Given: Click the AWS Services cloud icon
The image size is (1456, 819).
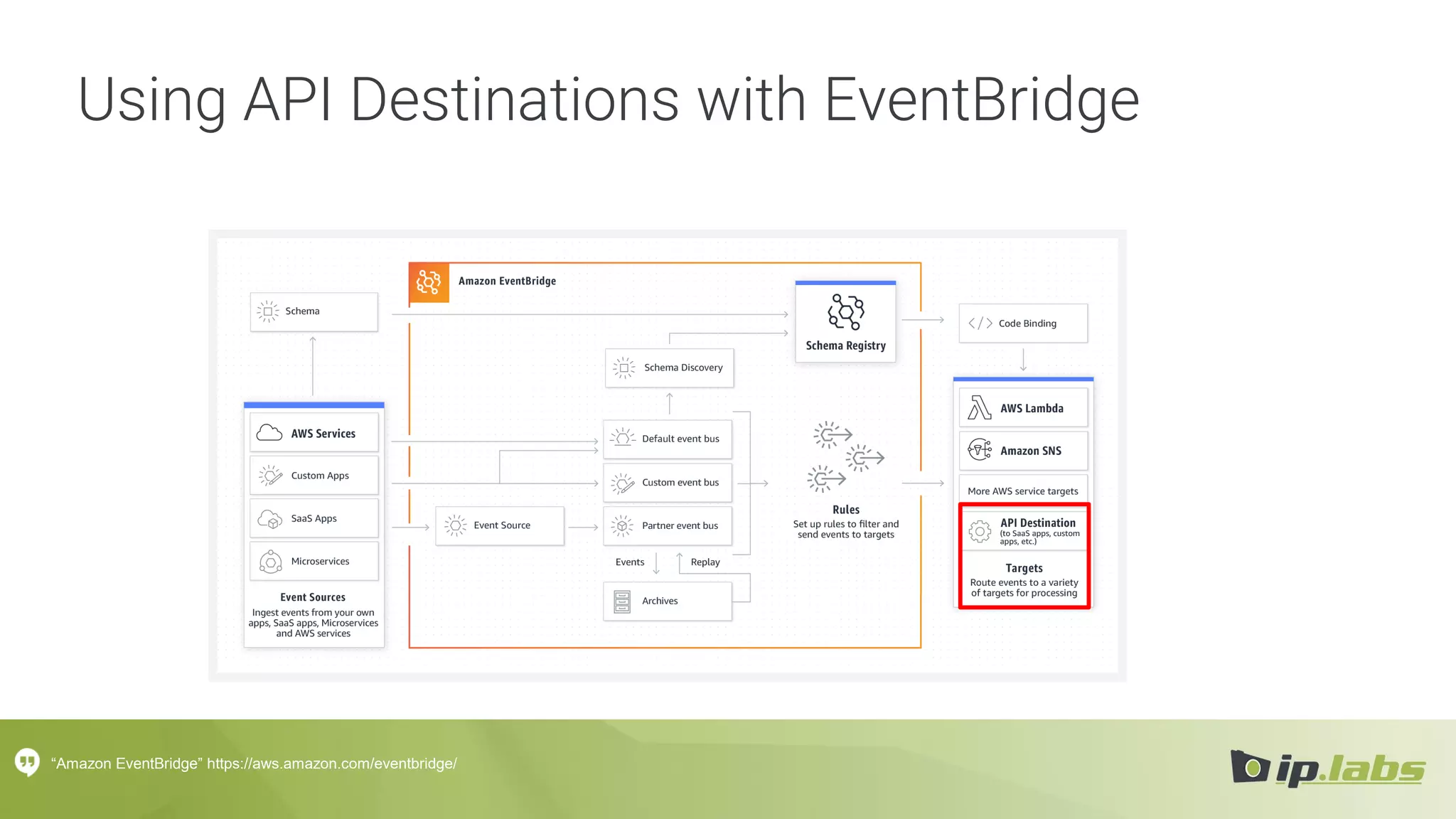Looking at the screenshot, I should 269,433.
